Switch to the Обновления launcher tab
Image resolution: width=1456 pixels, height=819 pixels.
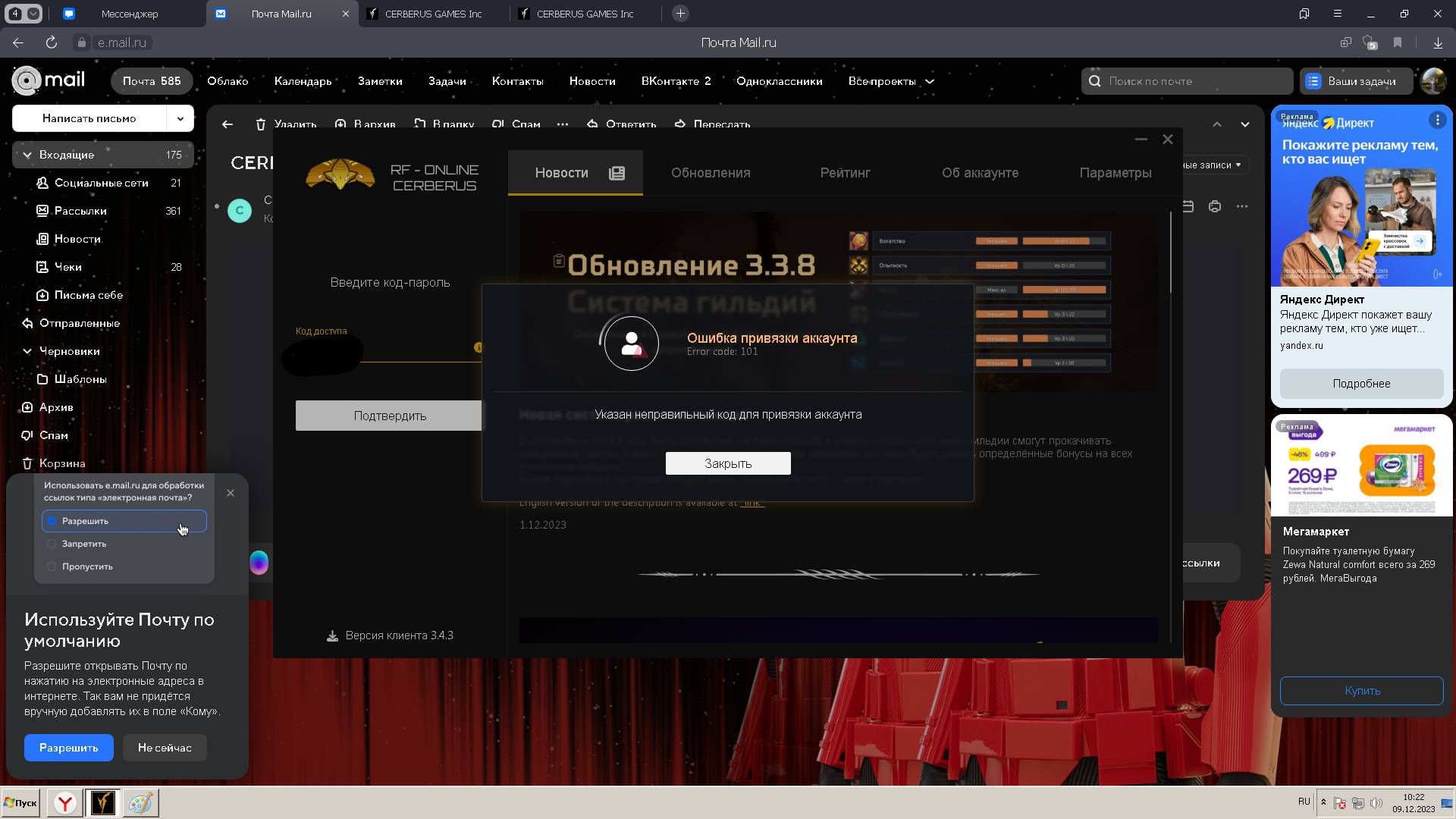pyautogui.click(x=711, y=173)
